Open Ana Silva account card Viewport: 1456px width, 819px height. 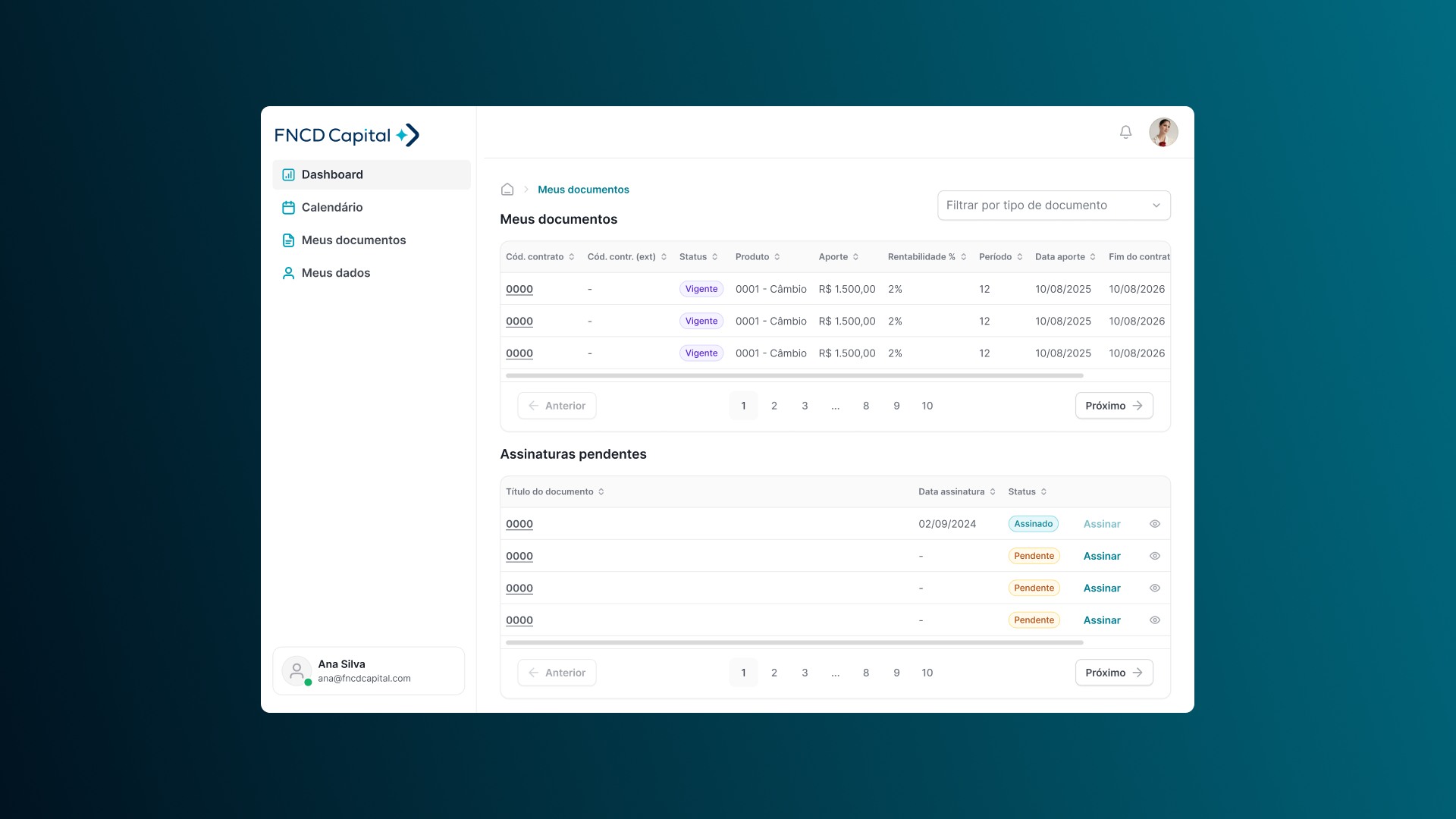[x=369, y=671]
